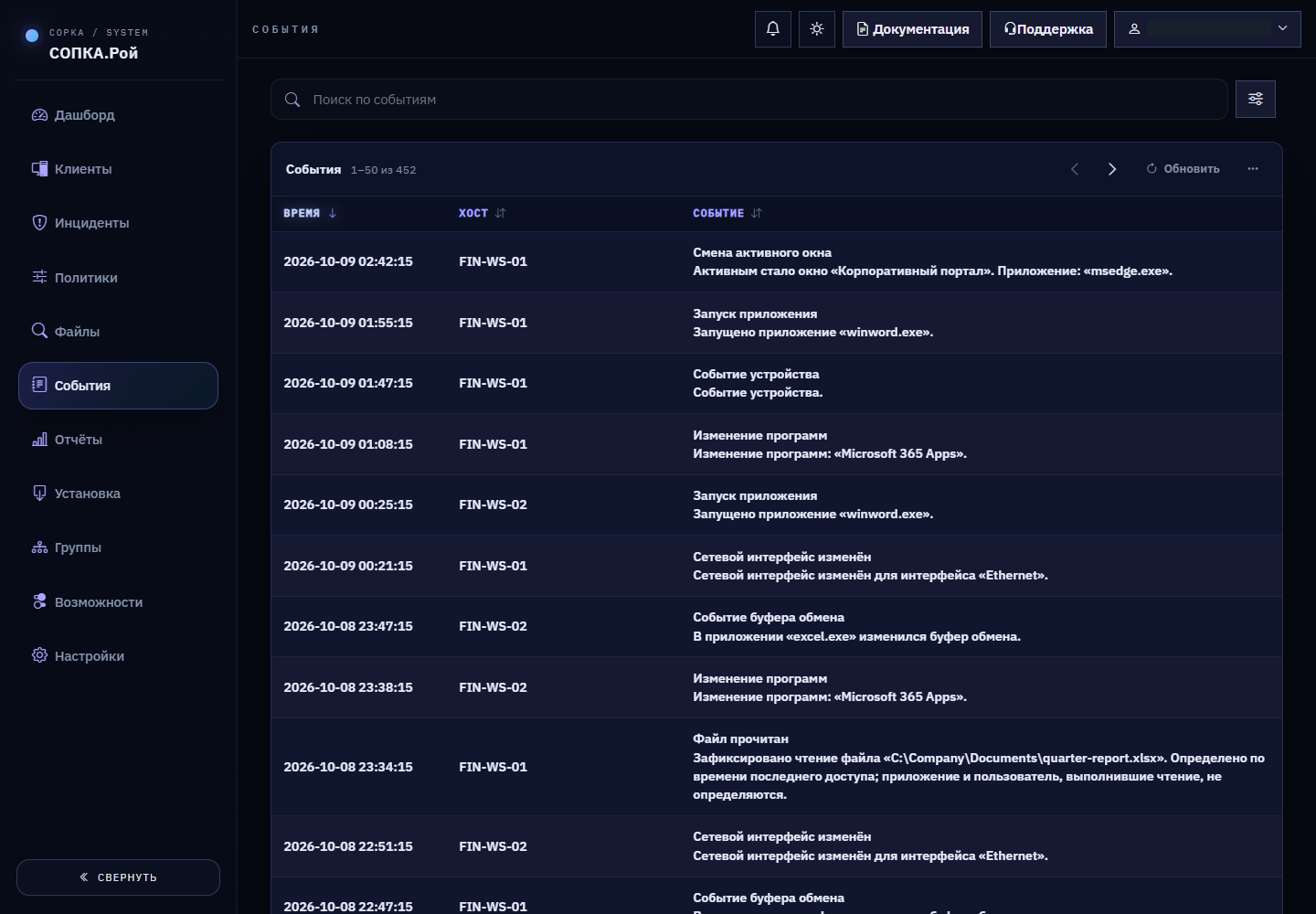Select the 01:55:15 Запуск приложения event
1316x914 pixels.
(x=777, y=323)
